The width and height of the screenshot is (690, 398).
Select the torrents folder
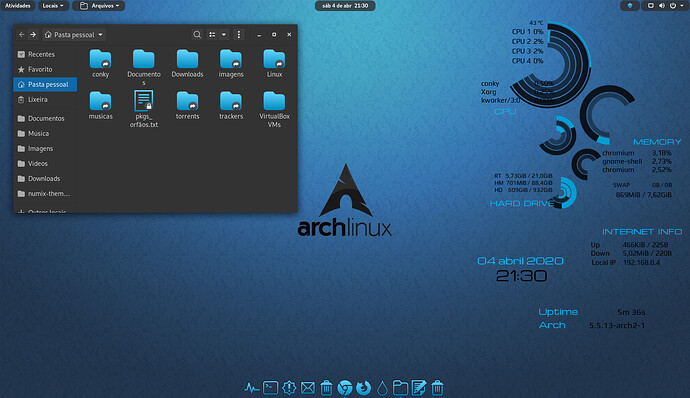point(187,105)
